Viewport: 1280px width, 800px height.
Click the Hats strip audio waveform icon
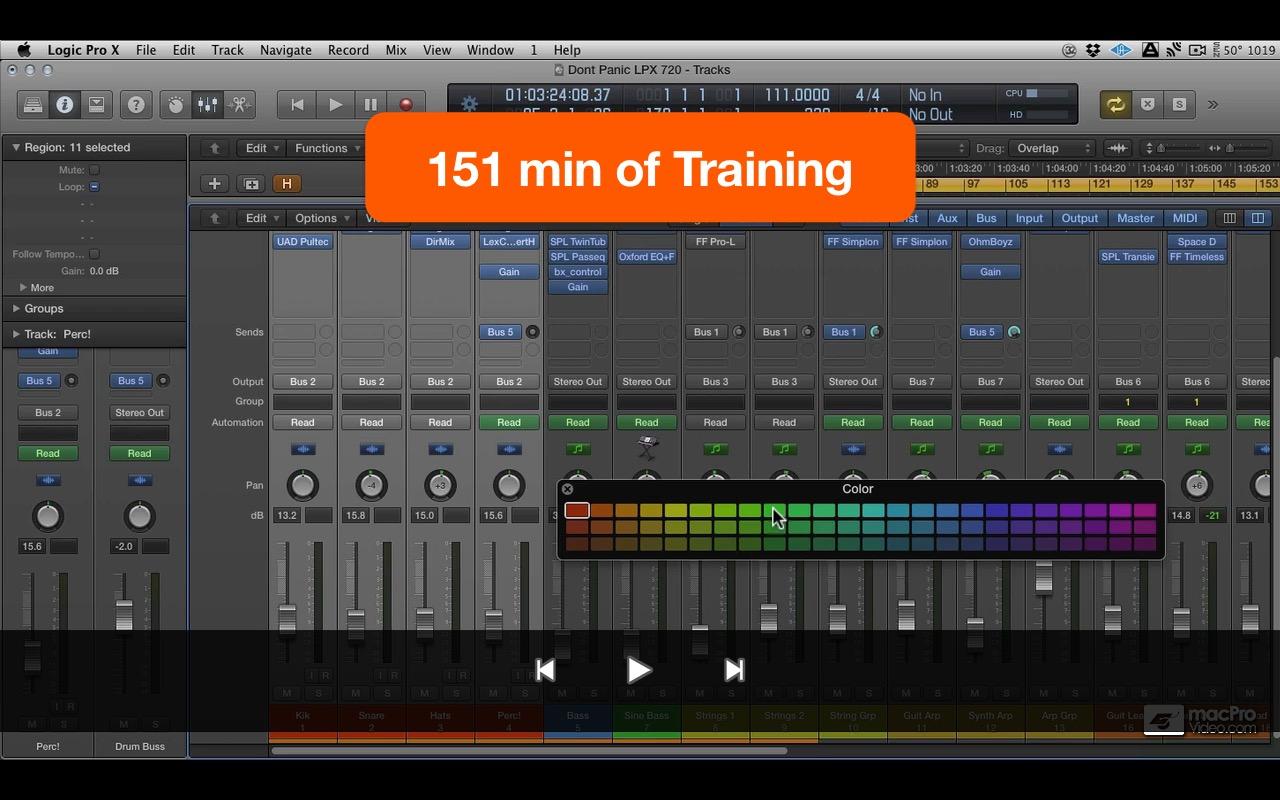(440, 449)
